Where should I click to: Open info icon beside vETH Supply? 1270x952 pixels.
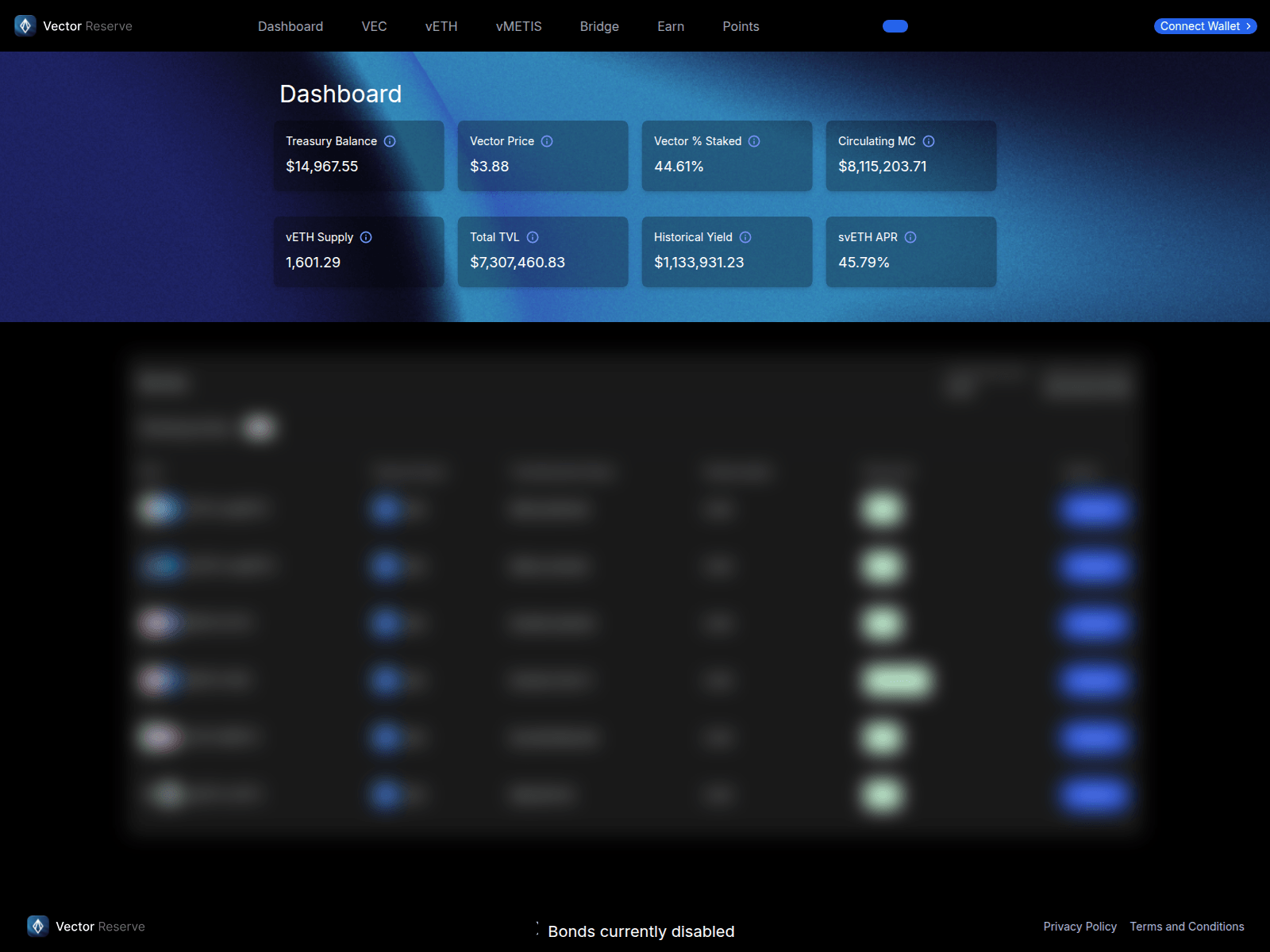pos(366,237)
